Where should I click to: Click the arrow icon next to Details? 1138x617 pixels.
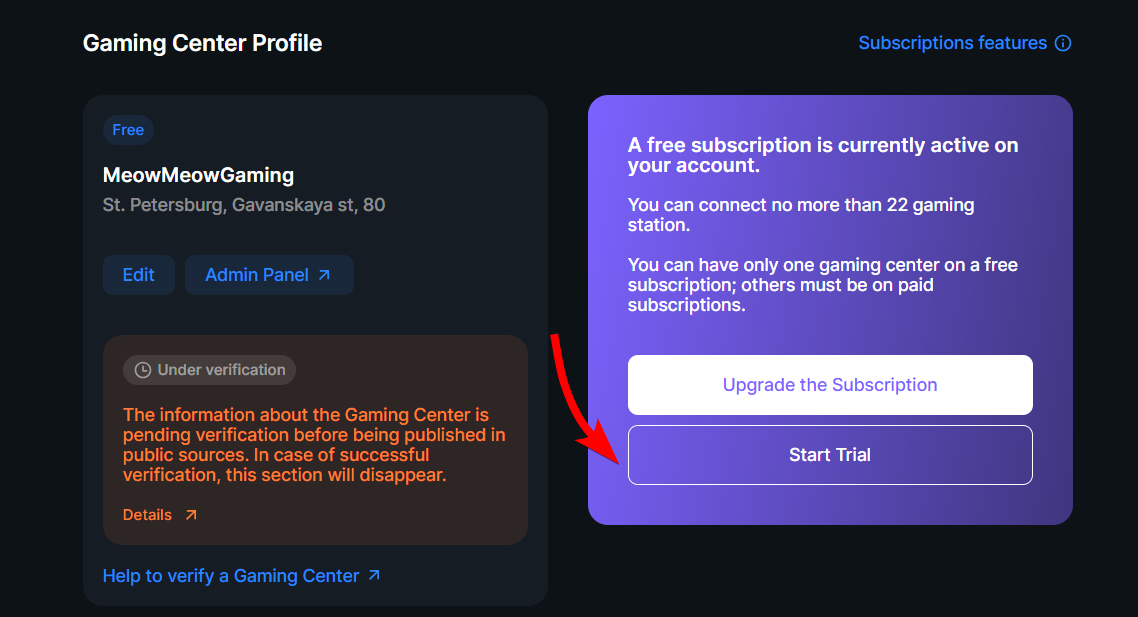(191, 515)
